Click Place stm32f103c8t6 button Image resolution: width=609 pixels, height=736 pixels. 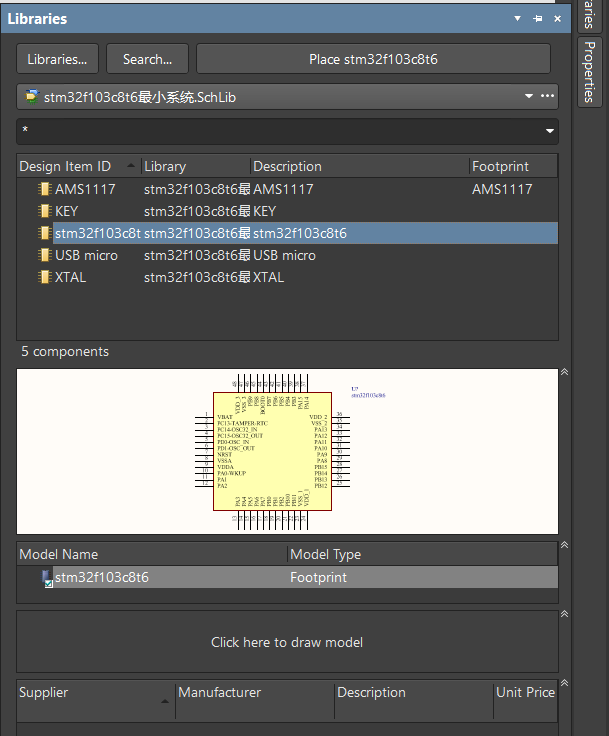pos(373,59)
